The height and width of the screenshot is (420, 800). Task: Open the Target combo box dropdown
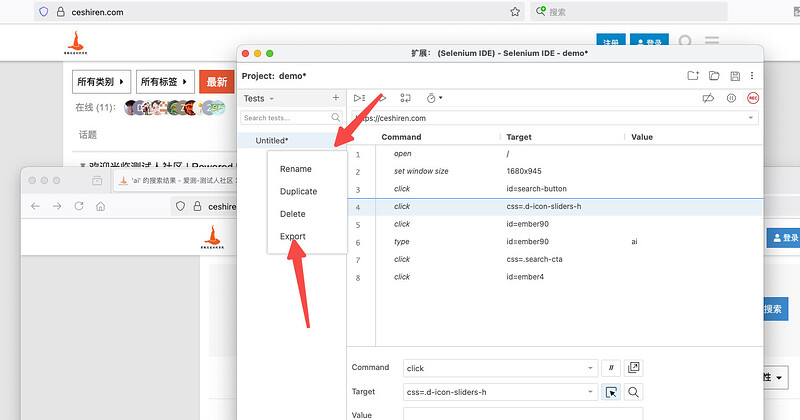click(x=590, y=392)
